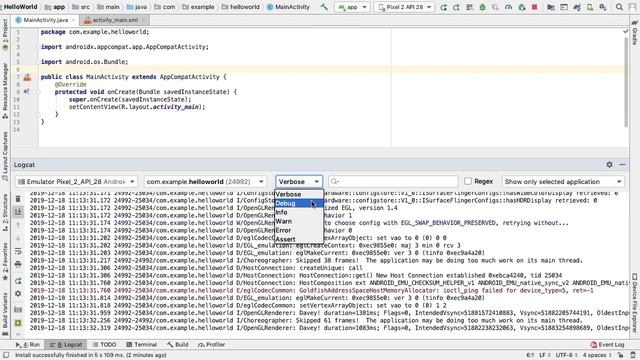The width and height of the screenshot is (640, 360).
Task: Click the Debug app bug icon
Action: click(482, 7)
